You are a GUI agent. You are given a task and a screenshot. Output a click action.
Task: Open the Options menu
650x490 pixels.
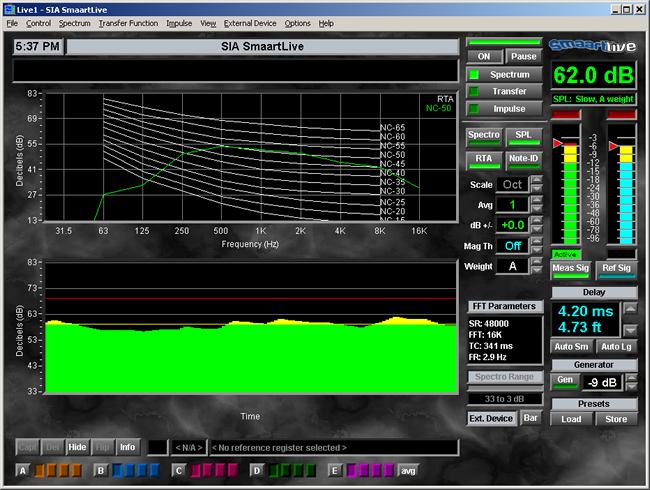click(x=297, y=24)
